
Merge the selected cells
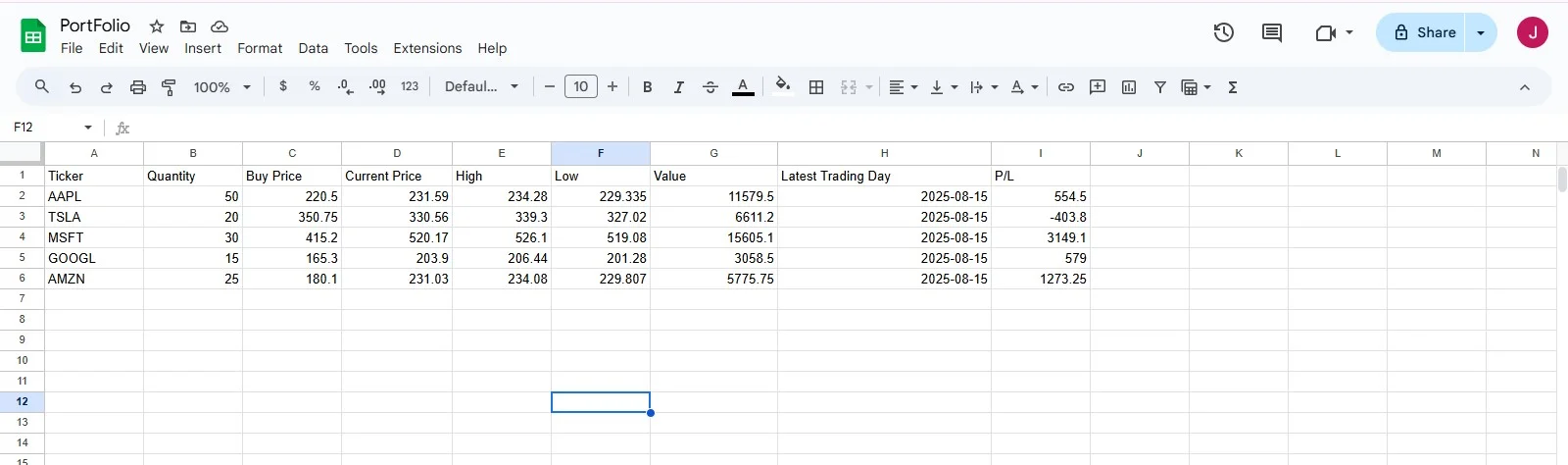tap(849, 87)
